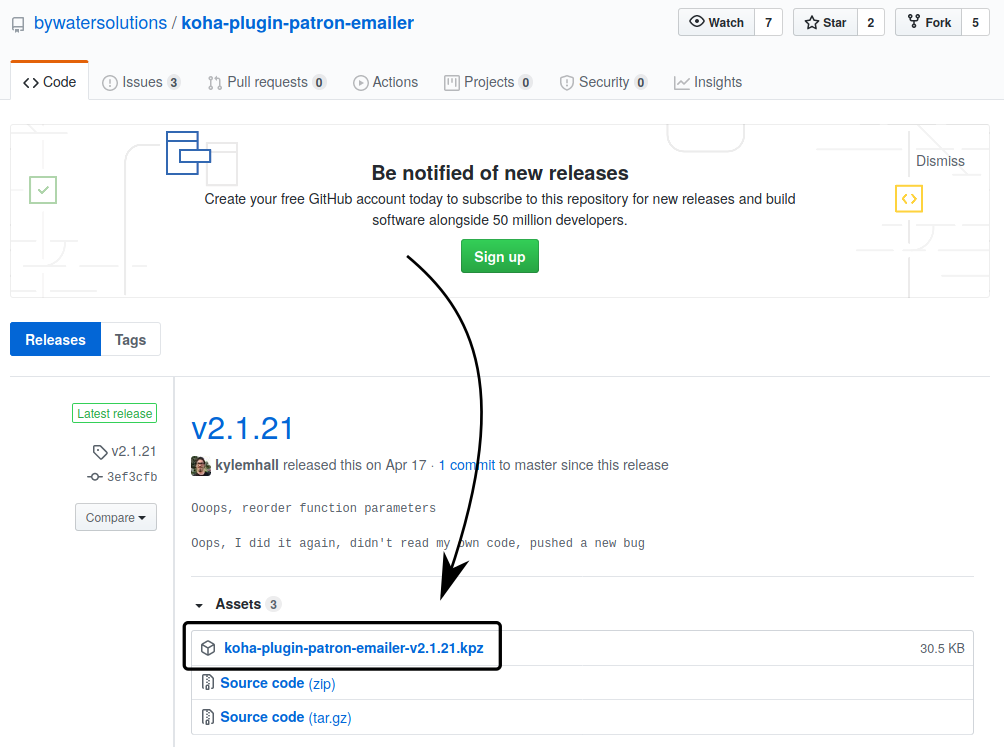The height and width of the screenshot is (747, 1004).
Task: Click the 'Ooops, reorder function parameters' text
Action: (314, 508)
